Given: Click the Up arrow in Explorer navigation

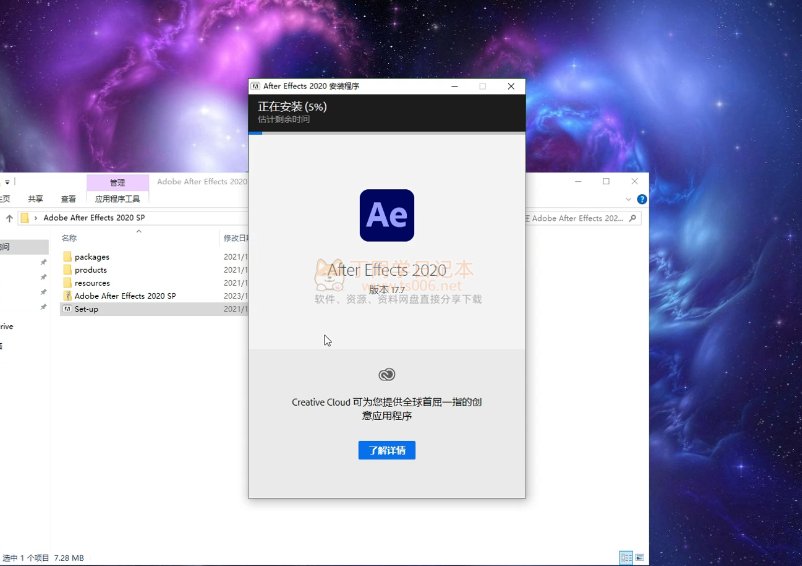Looking at the screenshot, I should click(9, 217).
